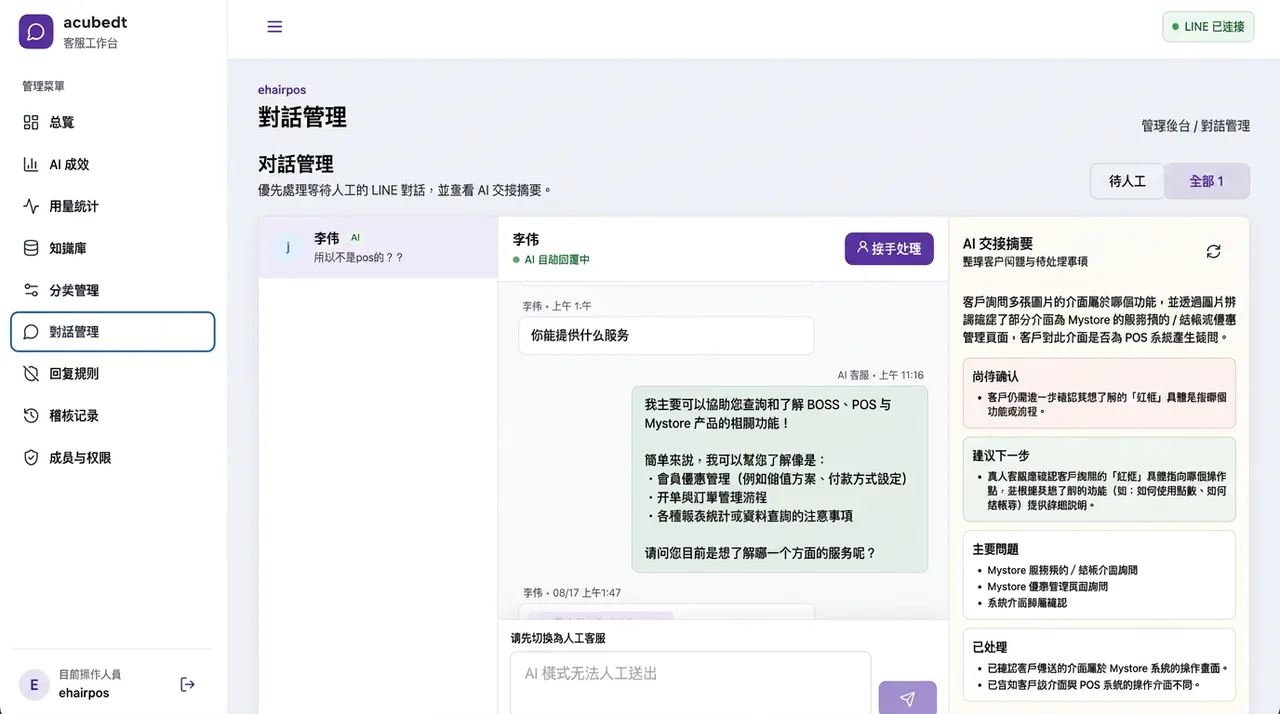1280x714 pixels.
Task: Open the 知識庫 section
Action: (113, 248)
